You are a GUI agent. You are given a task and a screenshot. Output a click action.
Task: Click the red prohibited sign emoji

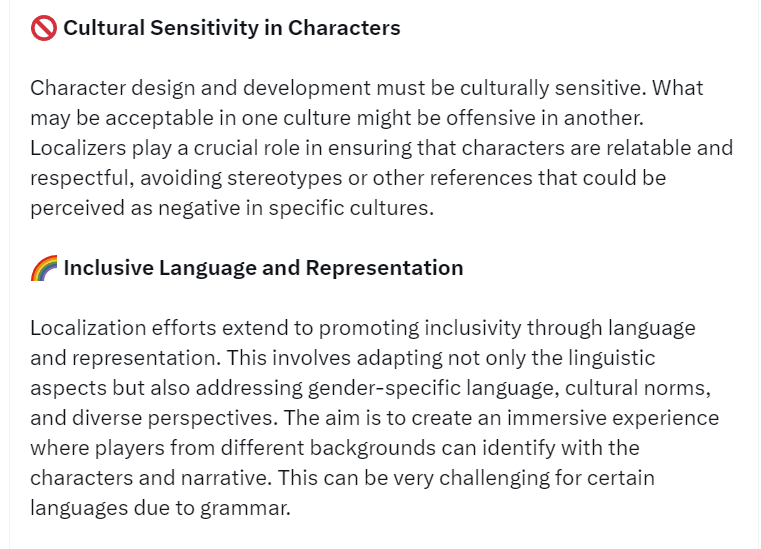44,28
